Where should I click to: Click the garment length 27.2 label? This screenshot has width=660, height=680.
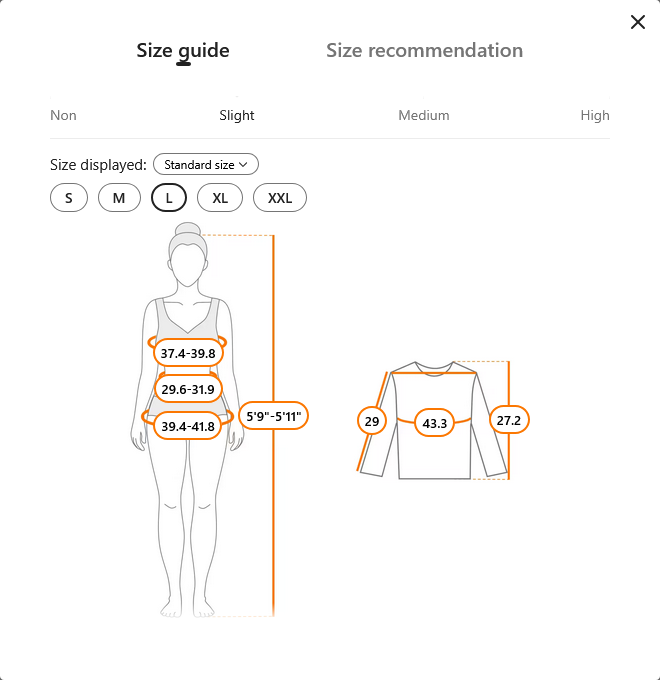coord(509,421)
